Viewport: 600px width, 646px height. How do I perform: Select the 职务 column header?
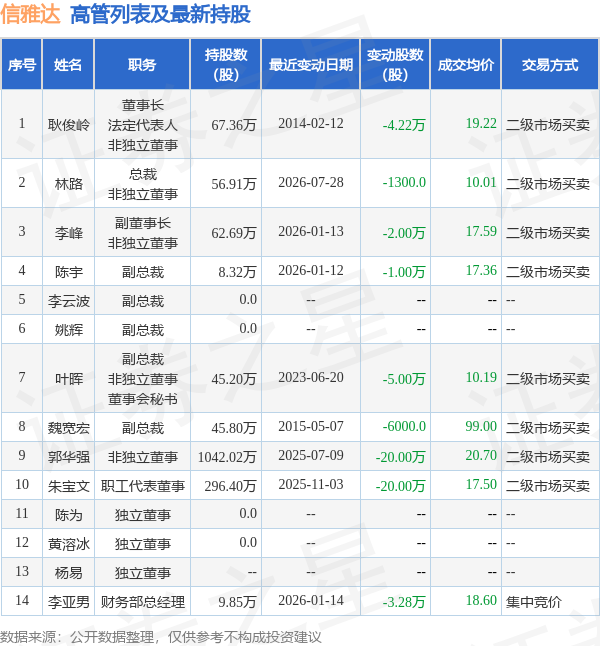pos(142,65)
